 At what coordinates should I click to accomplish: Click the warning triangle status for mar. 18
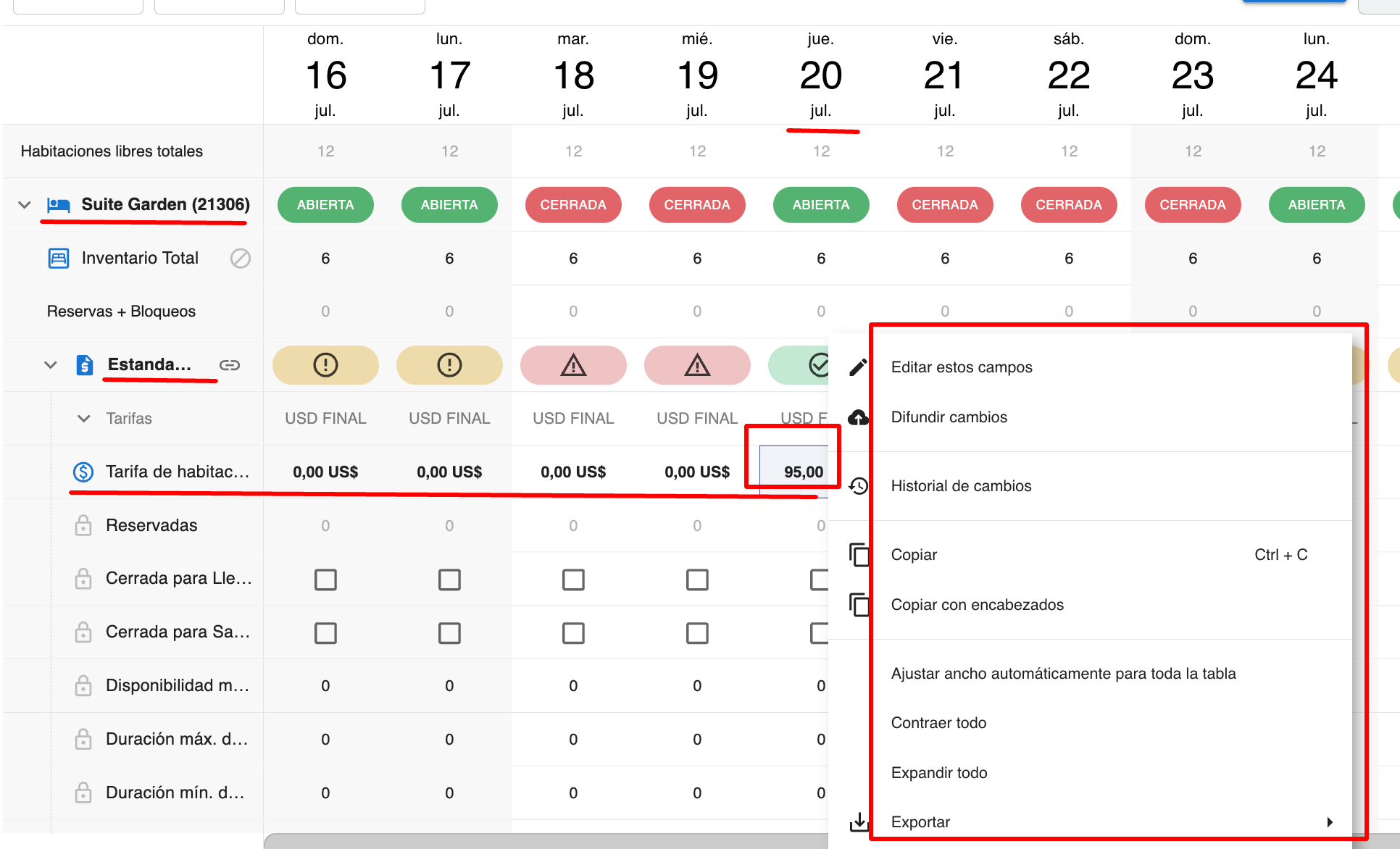573,365
